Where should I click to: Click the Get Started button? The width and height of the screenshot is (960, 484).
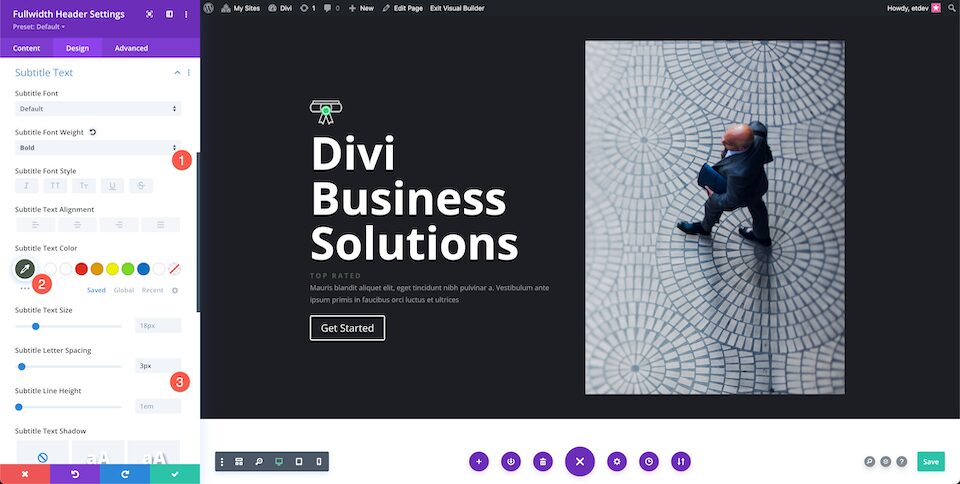[x=347, y=328]
